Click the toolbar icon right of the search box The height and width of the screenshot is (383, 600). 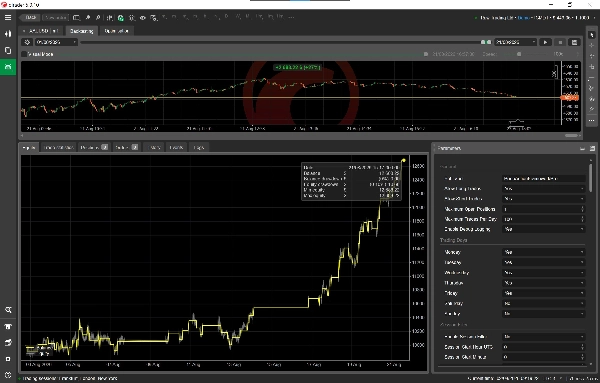pos(77,18)
